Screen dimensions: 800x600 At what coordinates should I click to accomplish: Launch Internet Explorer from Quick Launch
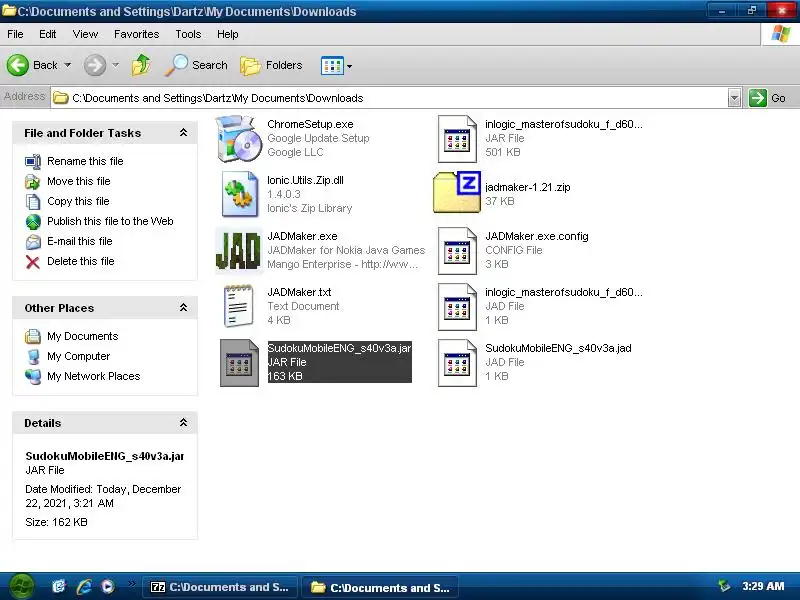coord(84,587)
